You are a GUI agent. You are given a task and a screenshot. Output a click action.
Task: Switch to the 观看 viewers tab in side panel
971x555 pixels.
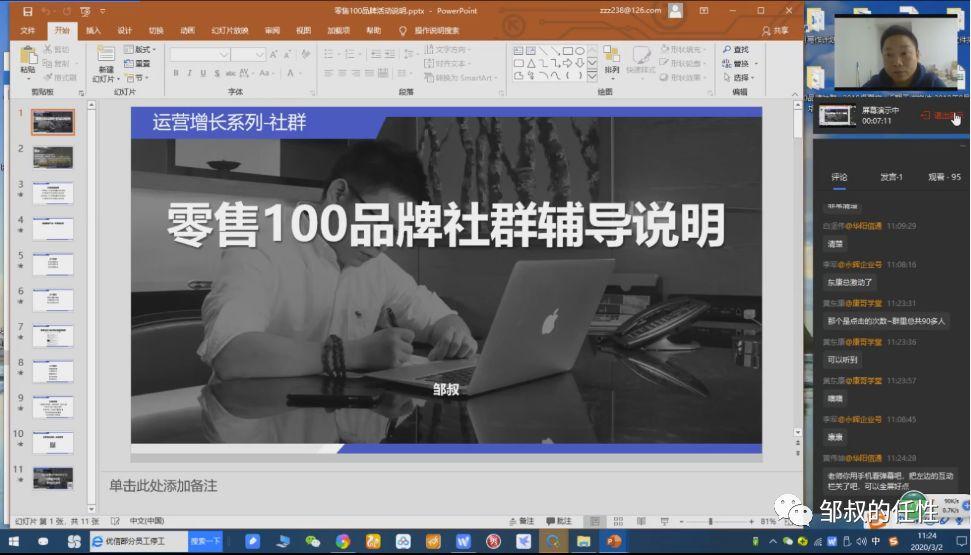pyautogui.click(x=944, y=177)
